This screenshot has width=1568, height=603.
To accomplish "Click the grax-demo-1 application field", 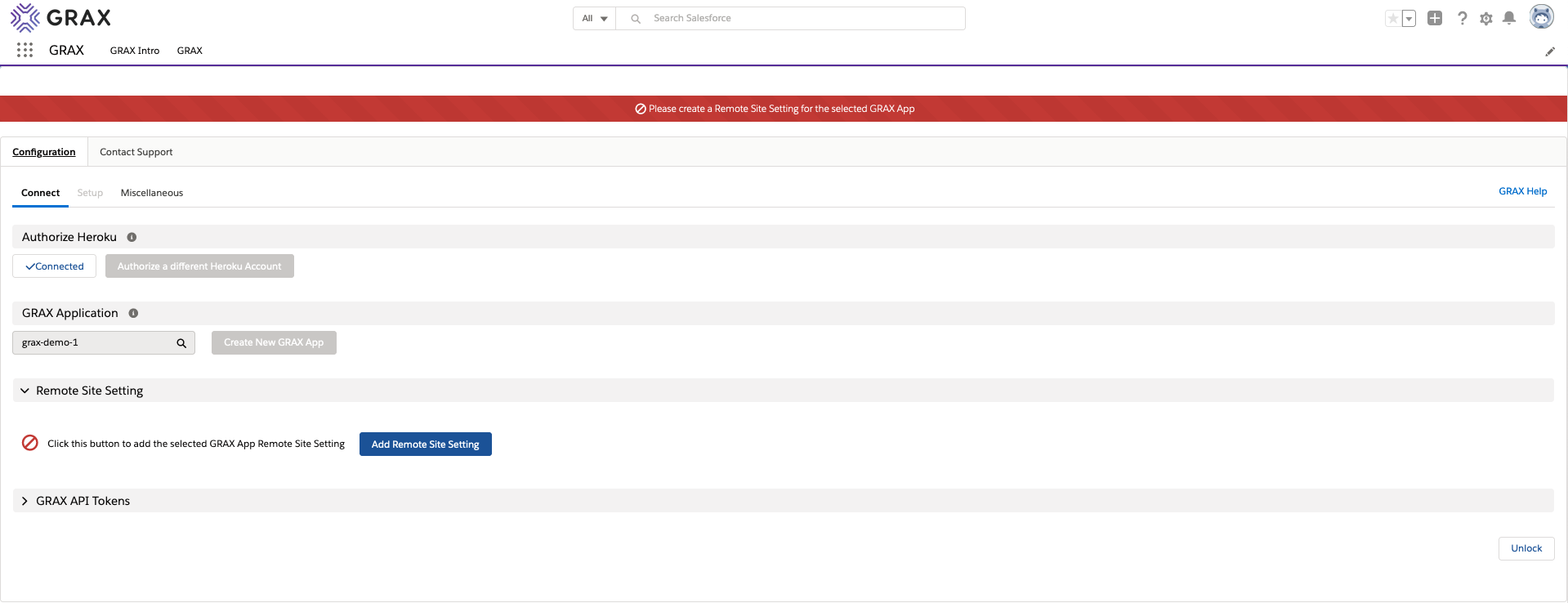I will (x=104, y=343).
